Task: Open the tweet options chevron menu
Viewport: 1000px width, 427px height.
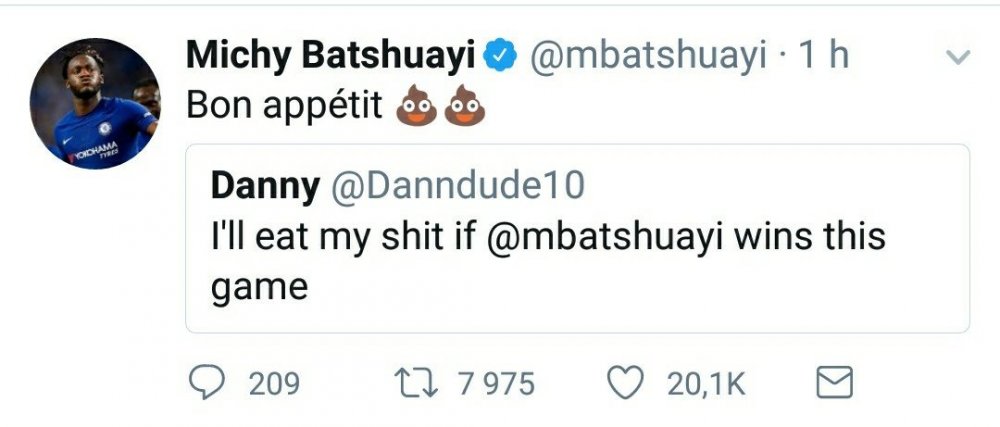Action: click(x=957, y=57)
